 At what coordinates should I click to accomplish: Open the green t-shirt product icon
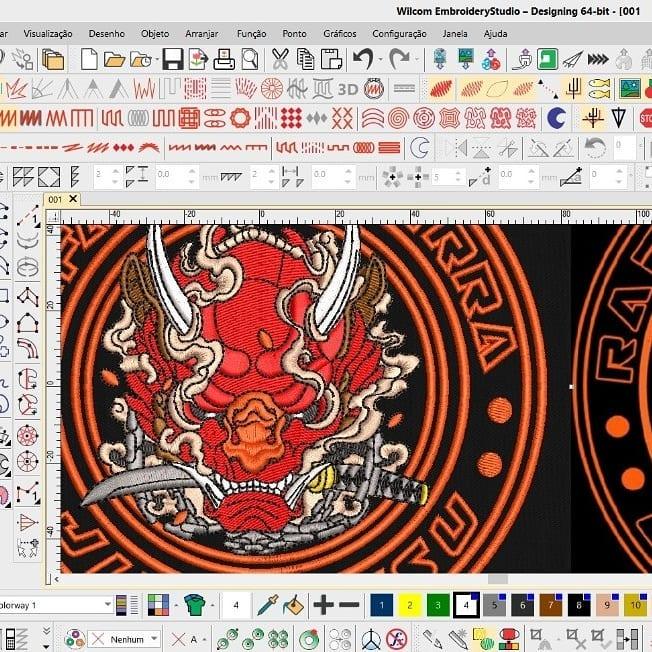point(195,605)
